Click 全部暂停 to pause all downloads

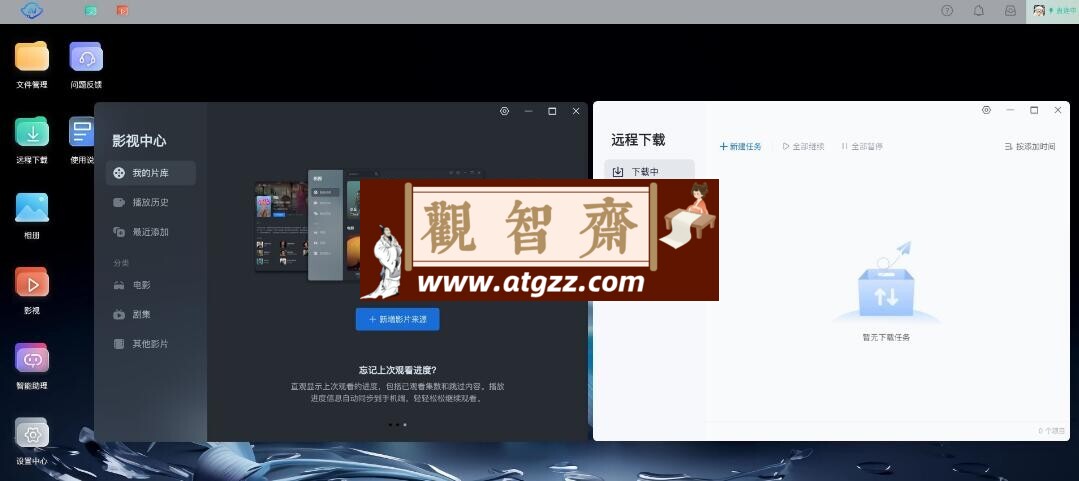862,147
